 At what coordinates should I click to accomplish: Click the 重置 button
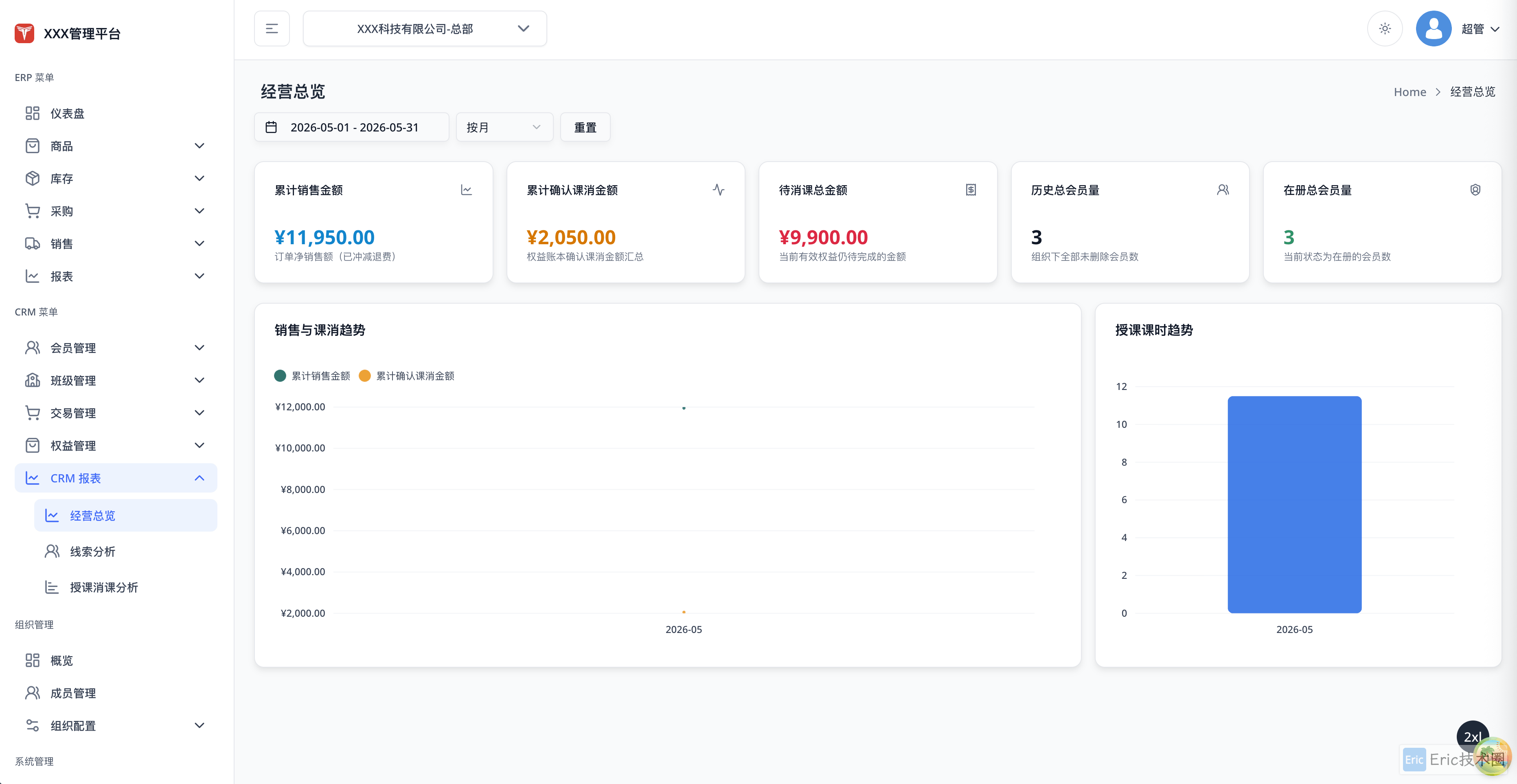585,127
